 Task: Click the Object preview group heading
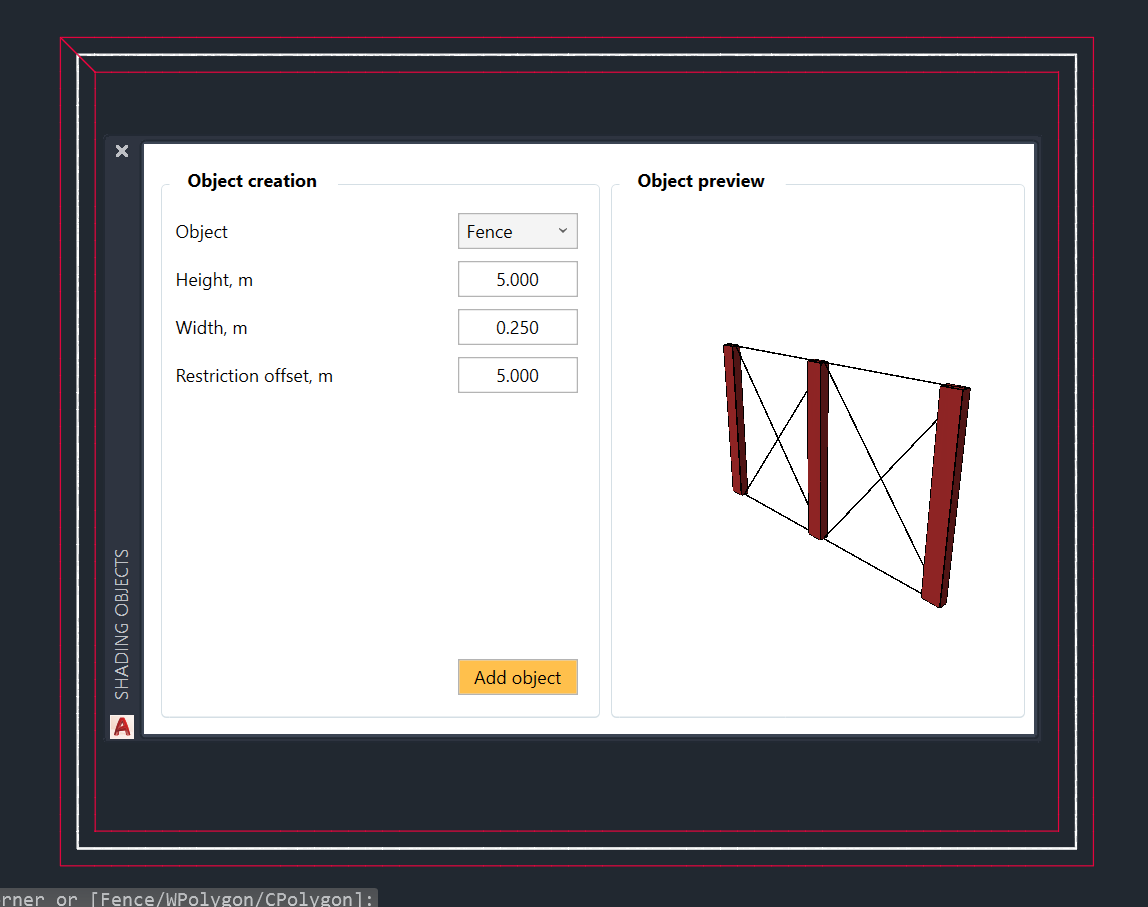pyautogui.click(x=701, y=181)
